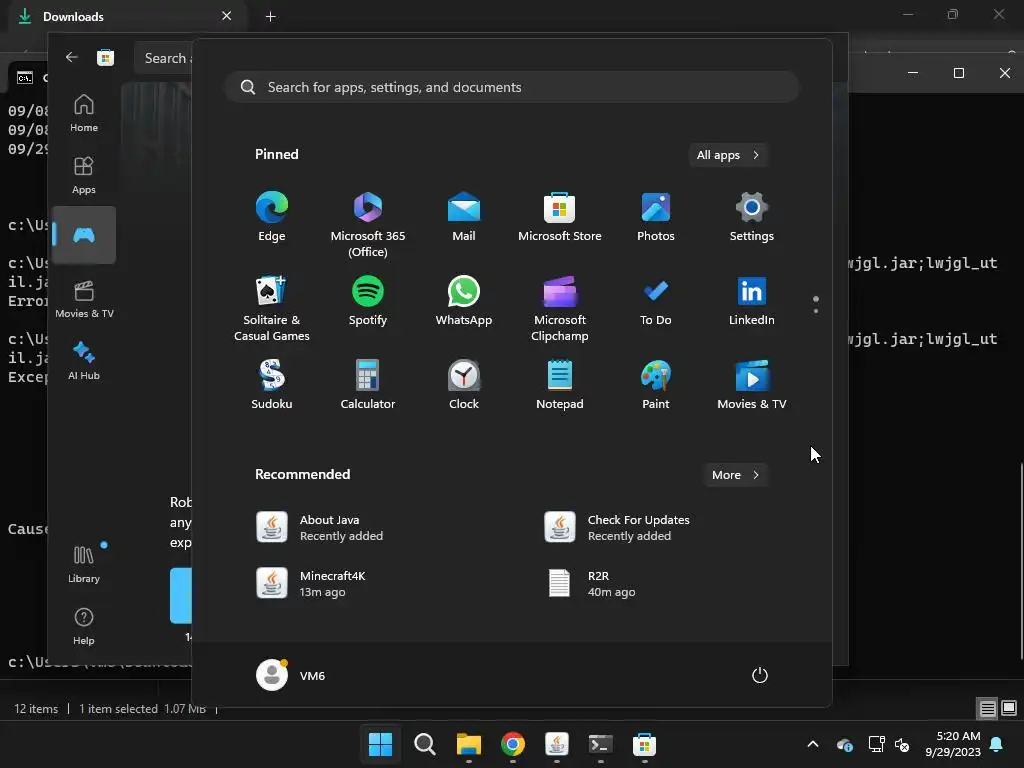
Task: Open network status tray icon
Action: [876, 744]
